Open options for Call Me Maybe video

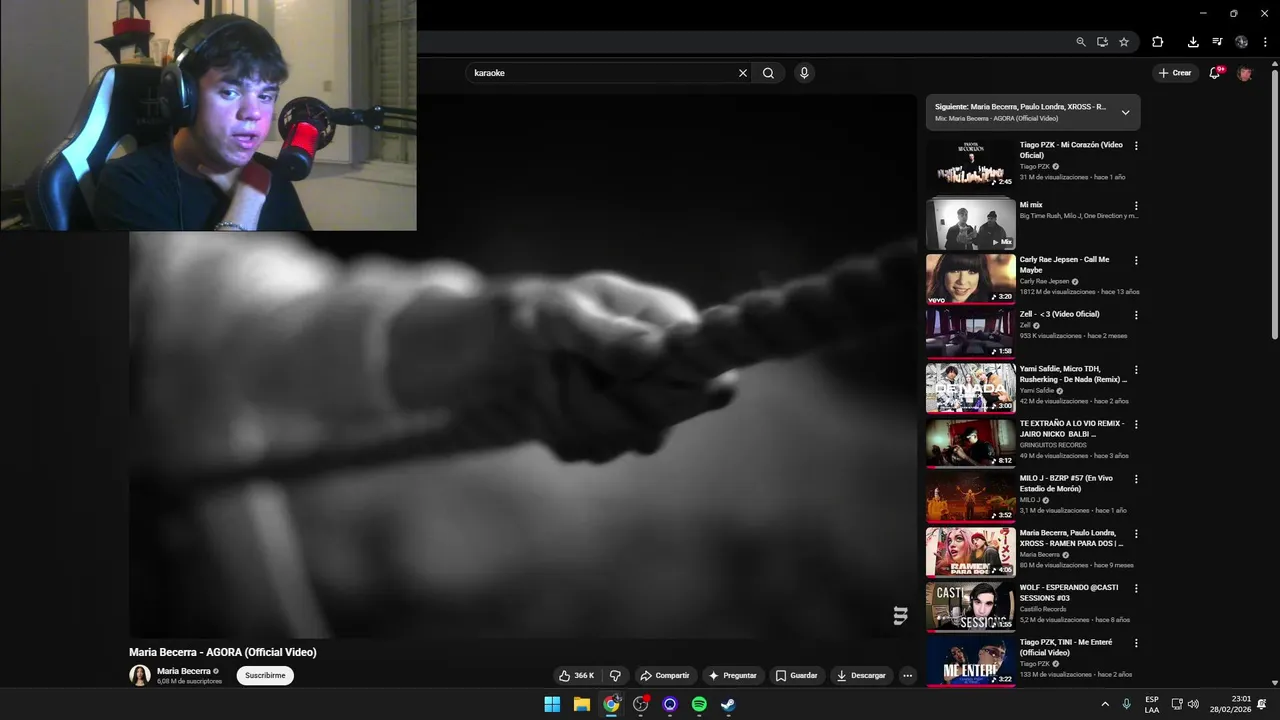coord(1136,261)
